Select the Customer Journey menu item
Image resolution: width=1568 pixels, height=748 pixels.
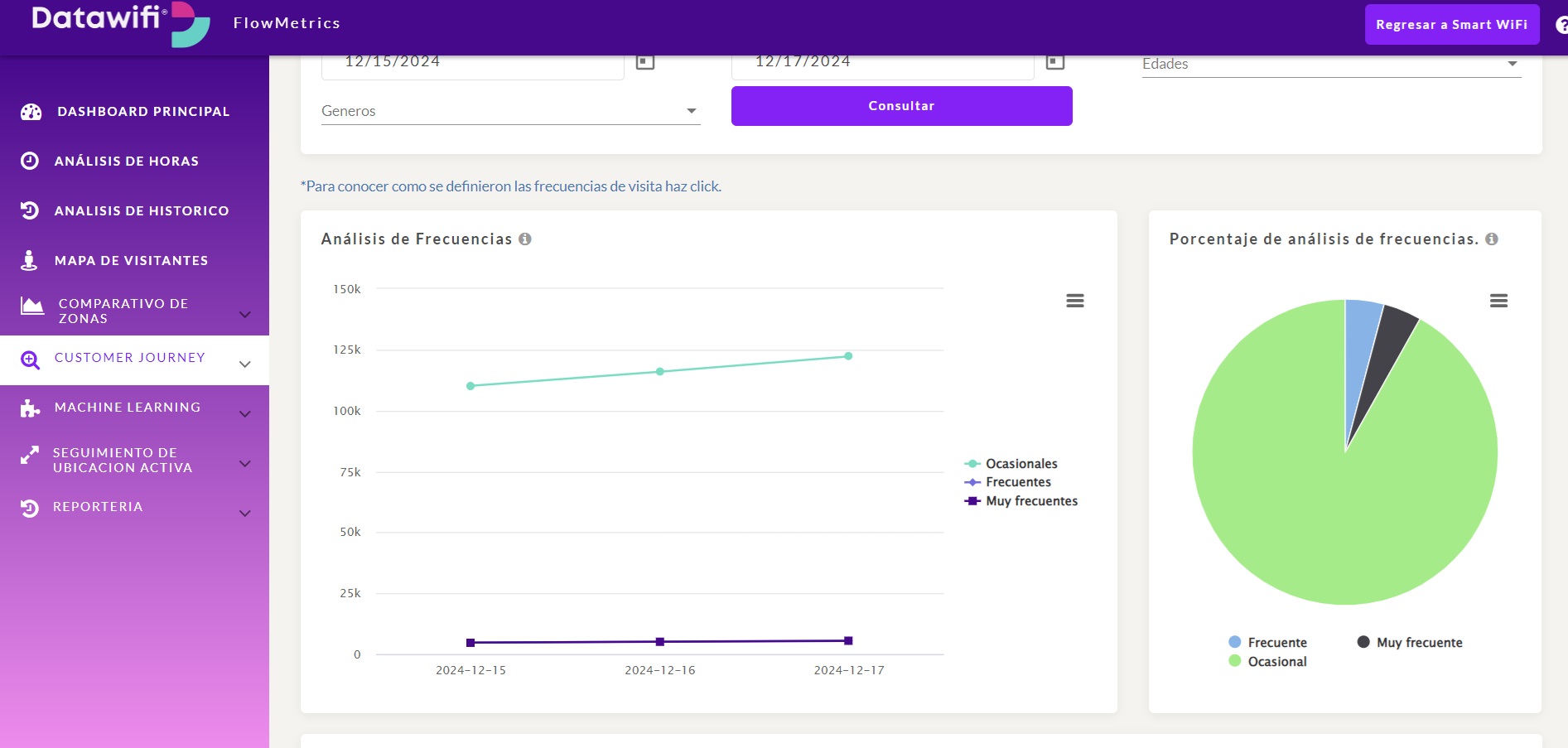[x=129, y=358]
